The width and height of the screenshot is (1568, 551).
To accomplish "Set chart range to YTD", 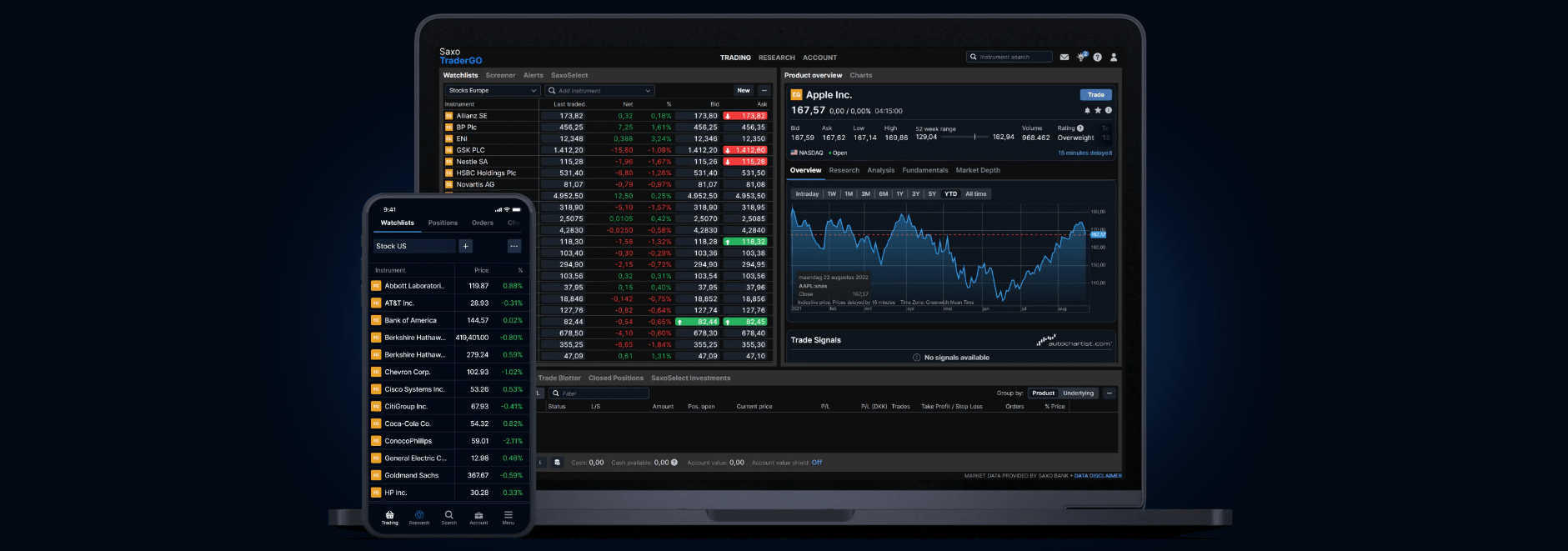I will point(951,194).
